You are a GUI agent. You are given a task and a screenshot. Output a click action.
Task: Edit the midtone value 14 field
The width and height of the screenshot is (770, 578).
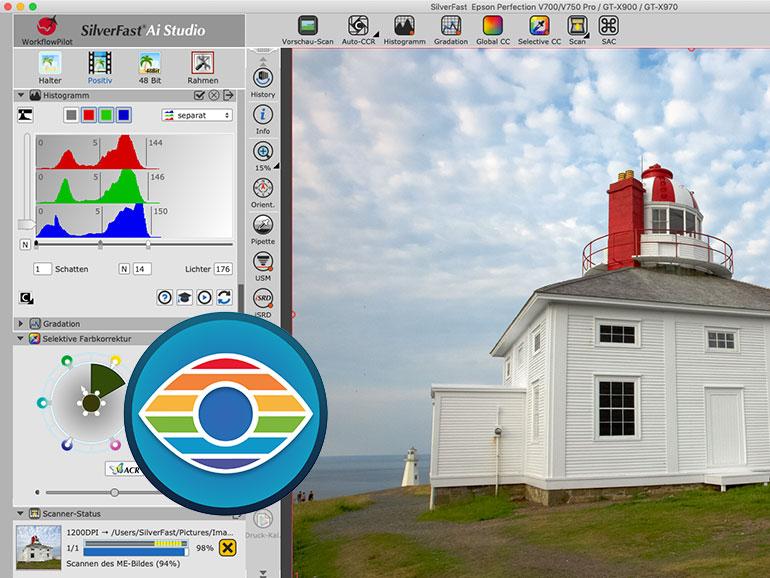[x=142, y=269]
